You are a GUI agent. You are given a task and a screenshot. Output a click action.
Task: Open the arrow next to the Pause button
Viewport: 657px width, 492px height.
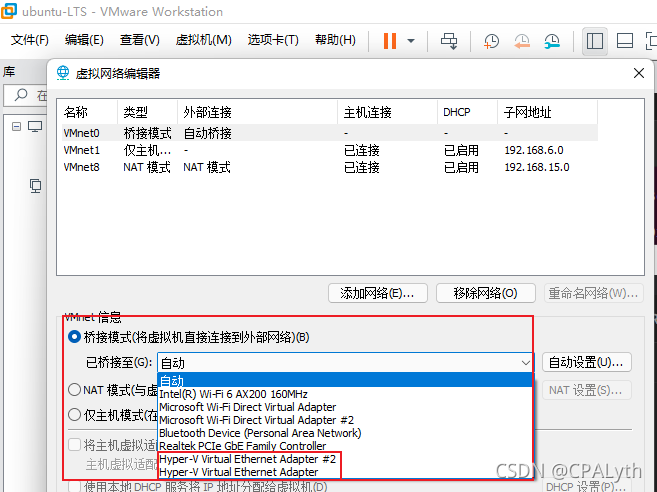click(x=412, y=41)
